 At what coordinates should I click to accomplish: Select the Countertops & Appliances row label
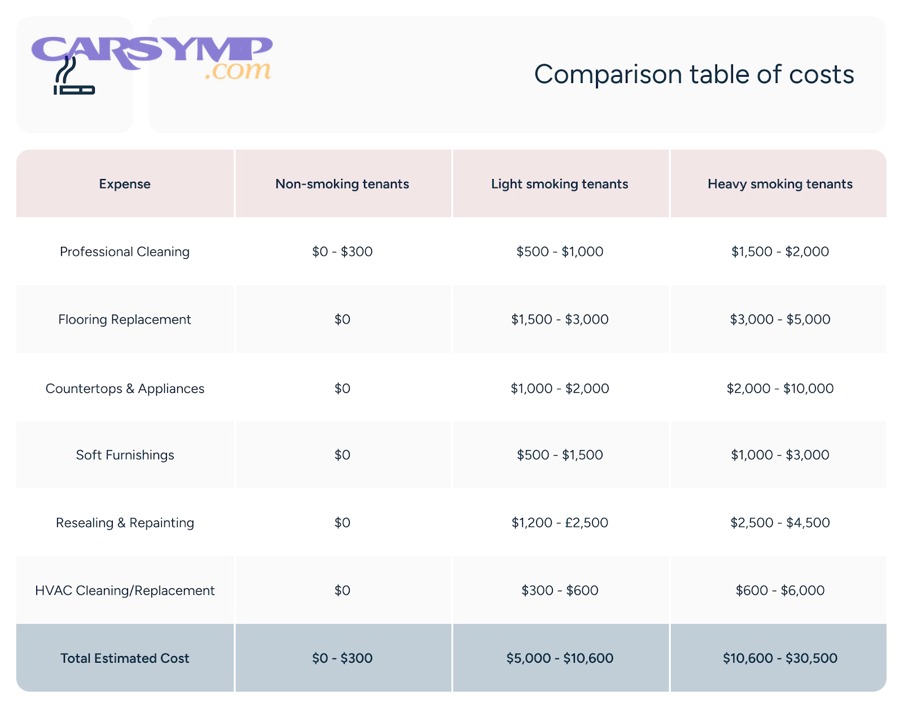coord(125,388)
